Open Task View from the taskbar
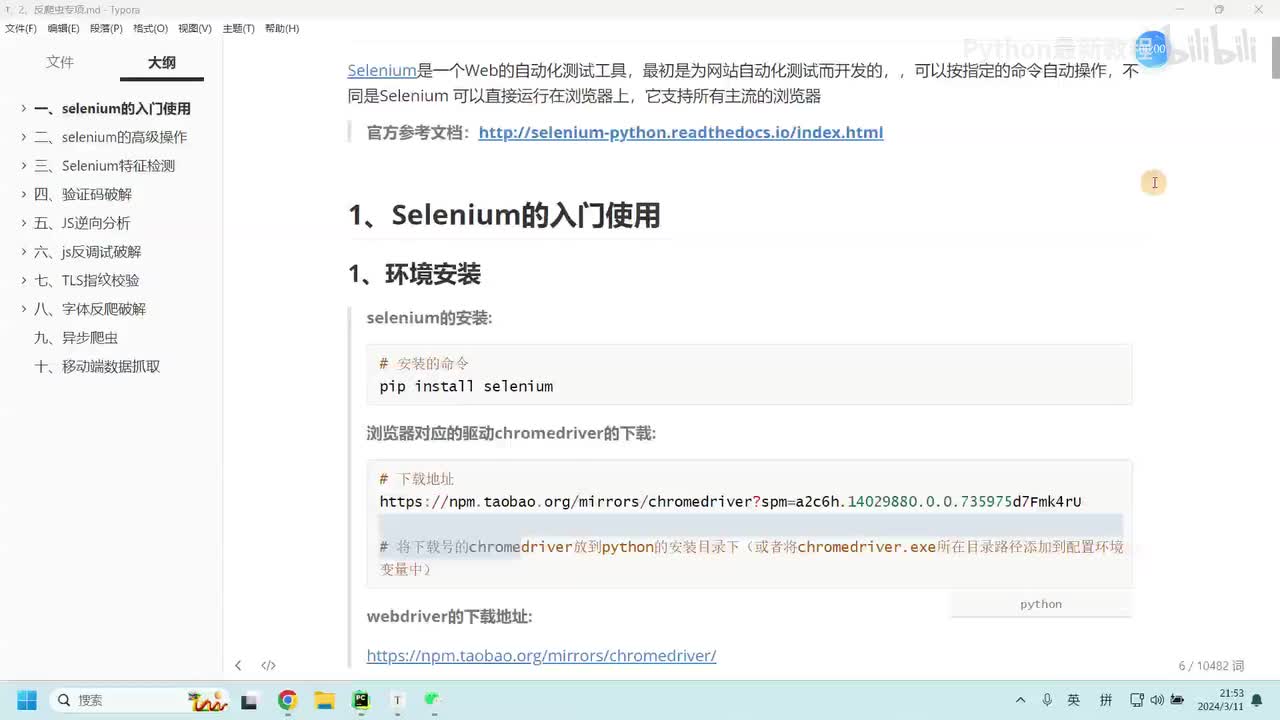Screen dimensions: 1280x720 249,700
